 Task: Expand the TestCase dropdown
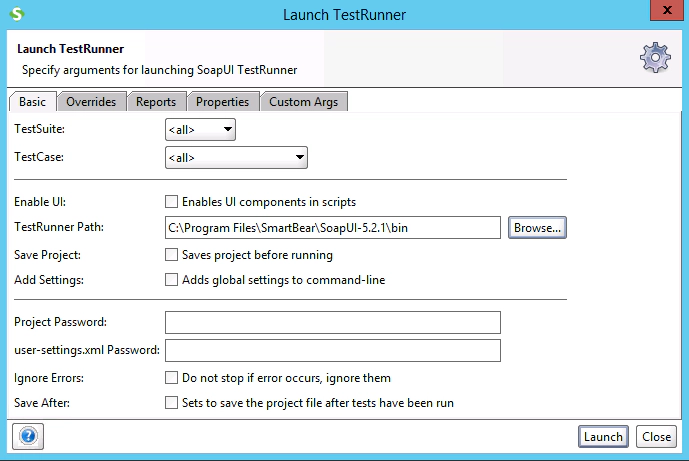pyautogui.click(x=236, y=158)
